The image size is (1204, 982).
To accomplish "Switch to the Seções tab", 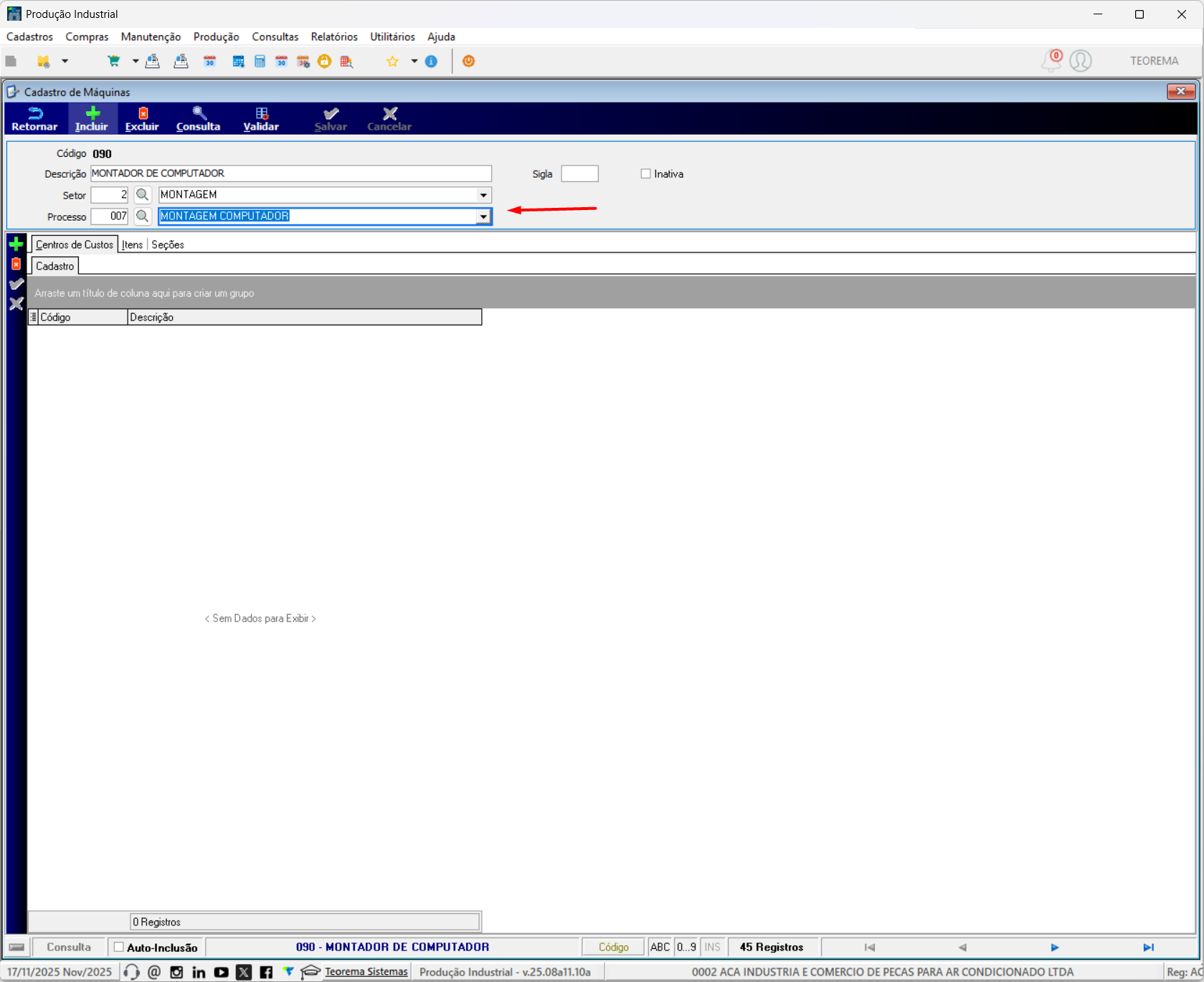I will coord(168,244).
